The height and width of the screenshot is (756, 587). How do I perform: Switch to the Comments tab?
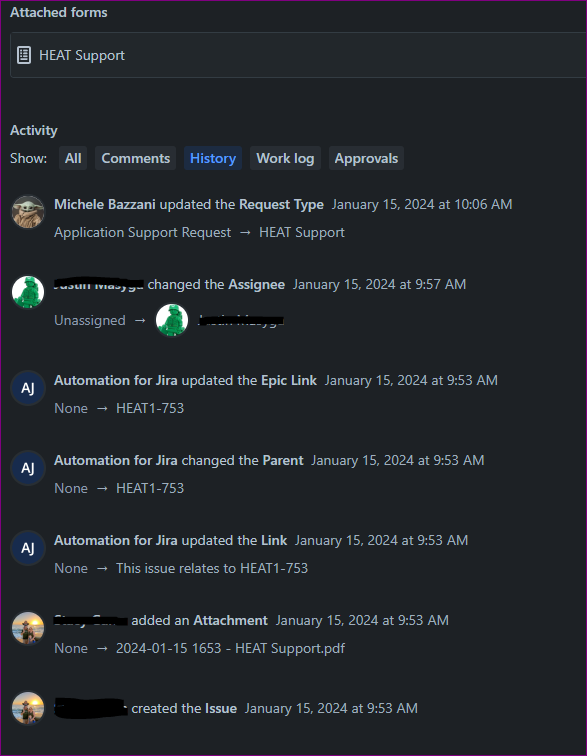(x=136, y=158)
